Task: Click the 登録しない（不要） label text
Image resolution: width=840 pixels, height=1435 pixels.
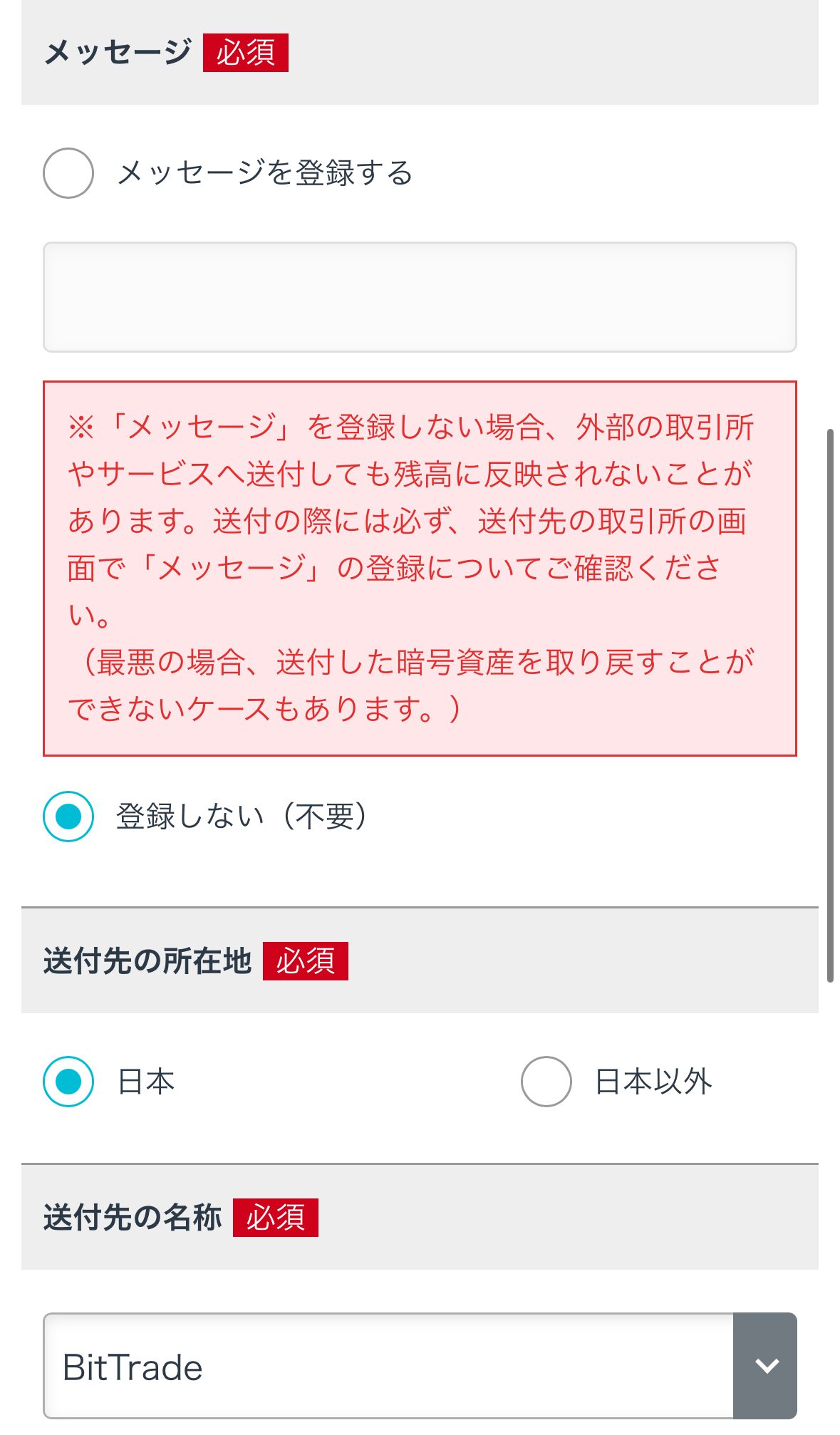Action: click(x=242, y=817)
